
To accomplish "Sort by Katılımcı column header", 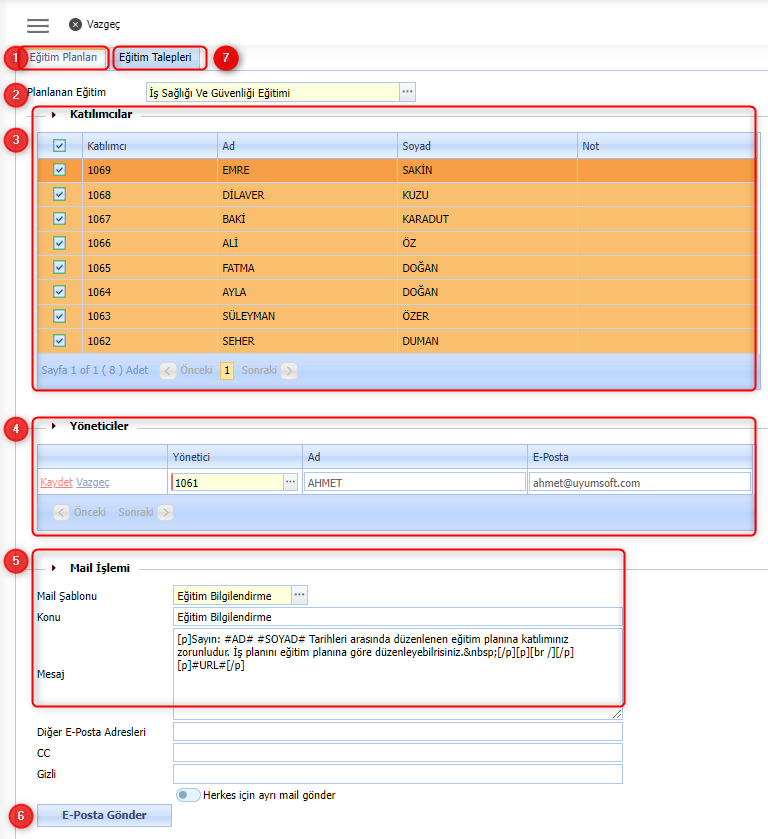I will tap(150, 146).
